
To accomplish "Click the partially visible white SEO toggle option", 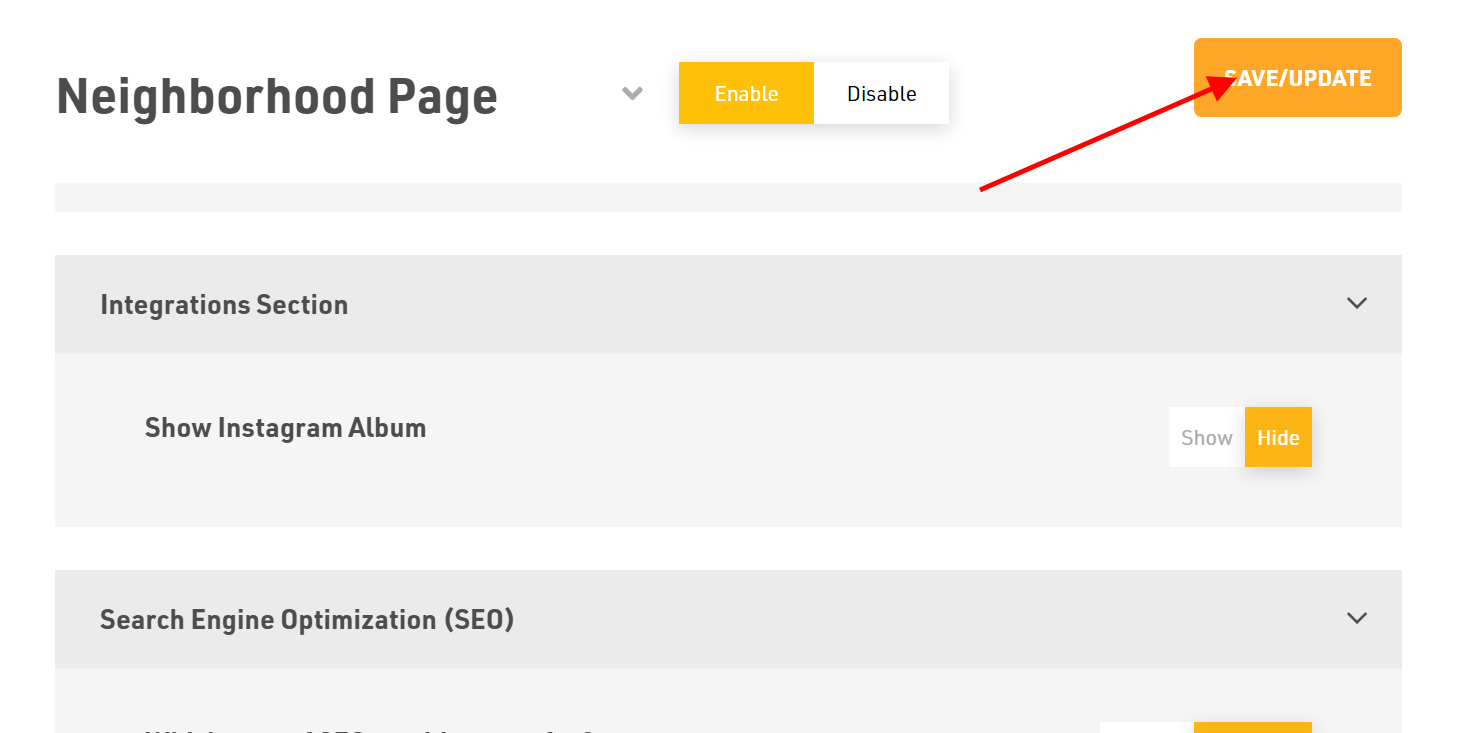I will pyautogui.click(x=1146, y=727).
